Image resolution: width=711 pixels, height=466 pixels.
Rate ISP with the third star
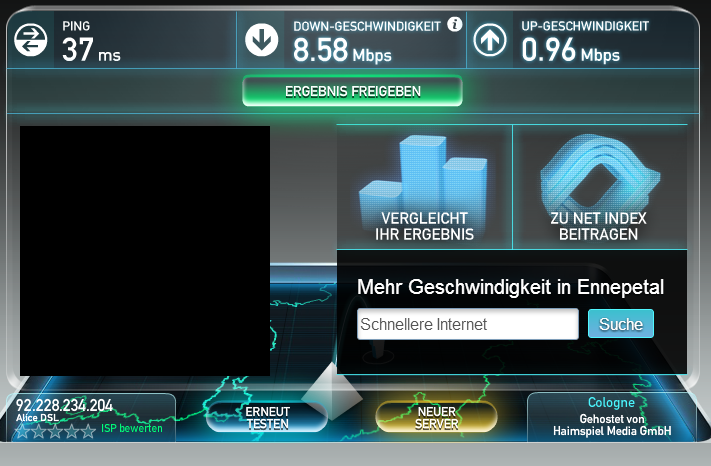pos(55,431)
